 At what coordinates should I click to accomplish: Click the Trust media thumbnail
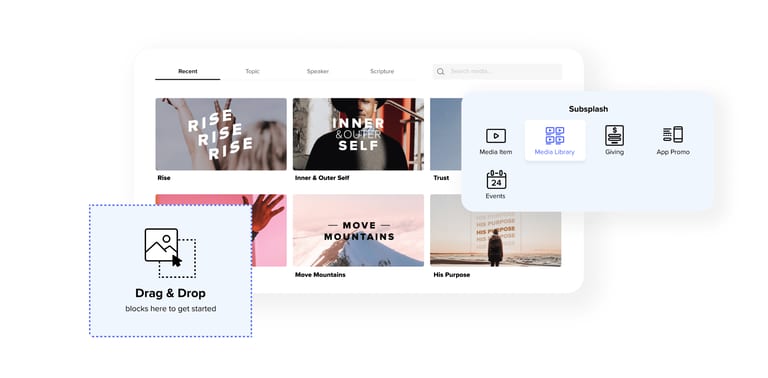[x=446, y=134]
